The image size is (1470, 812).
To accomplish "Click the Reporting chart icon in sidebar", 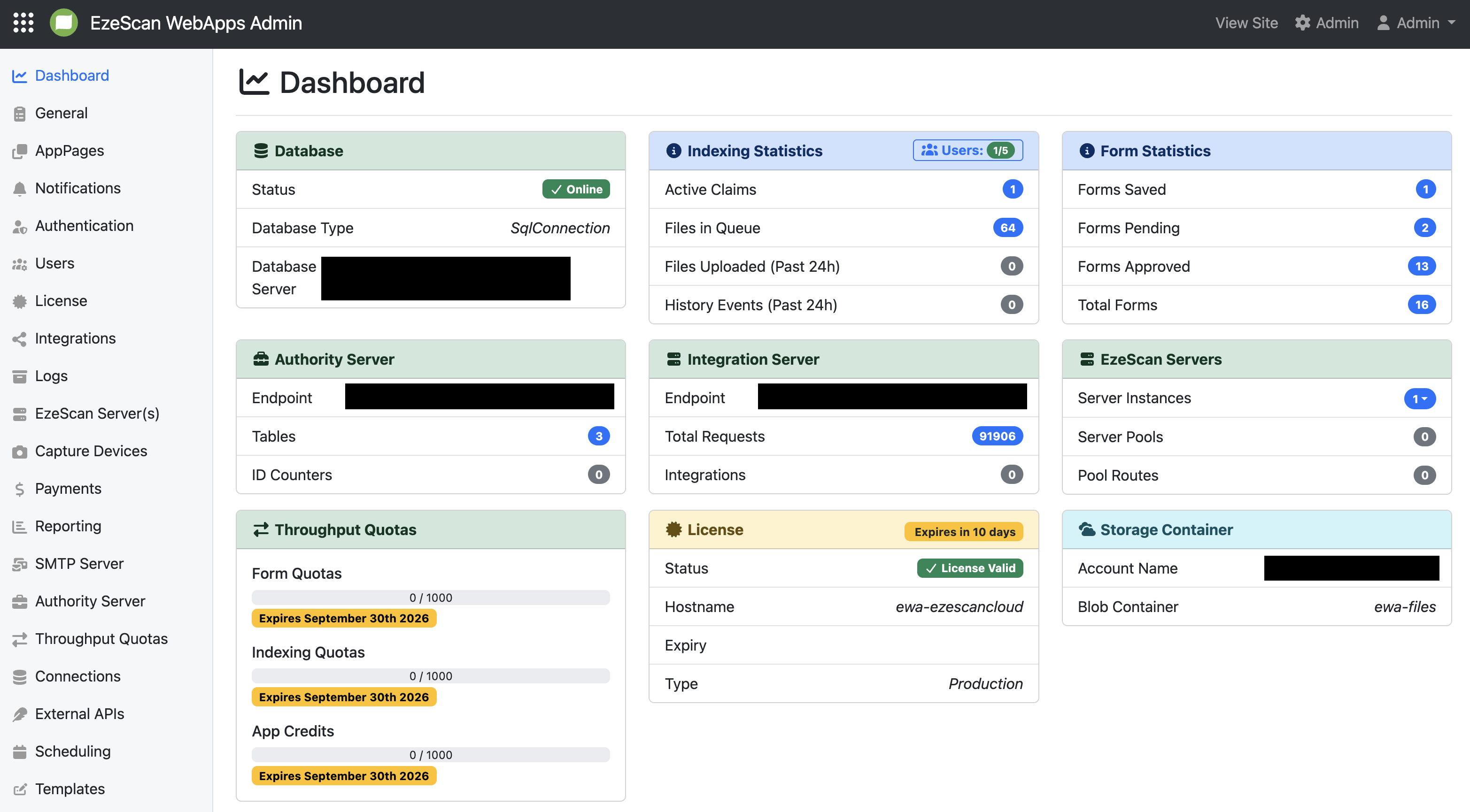I will pyautogui.click(x=19, y=526).
